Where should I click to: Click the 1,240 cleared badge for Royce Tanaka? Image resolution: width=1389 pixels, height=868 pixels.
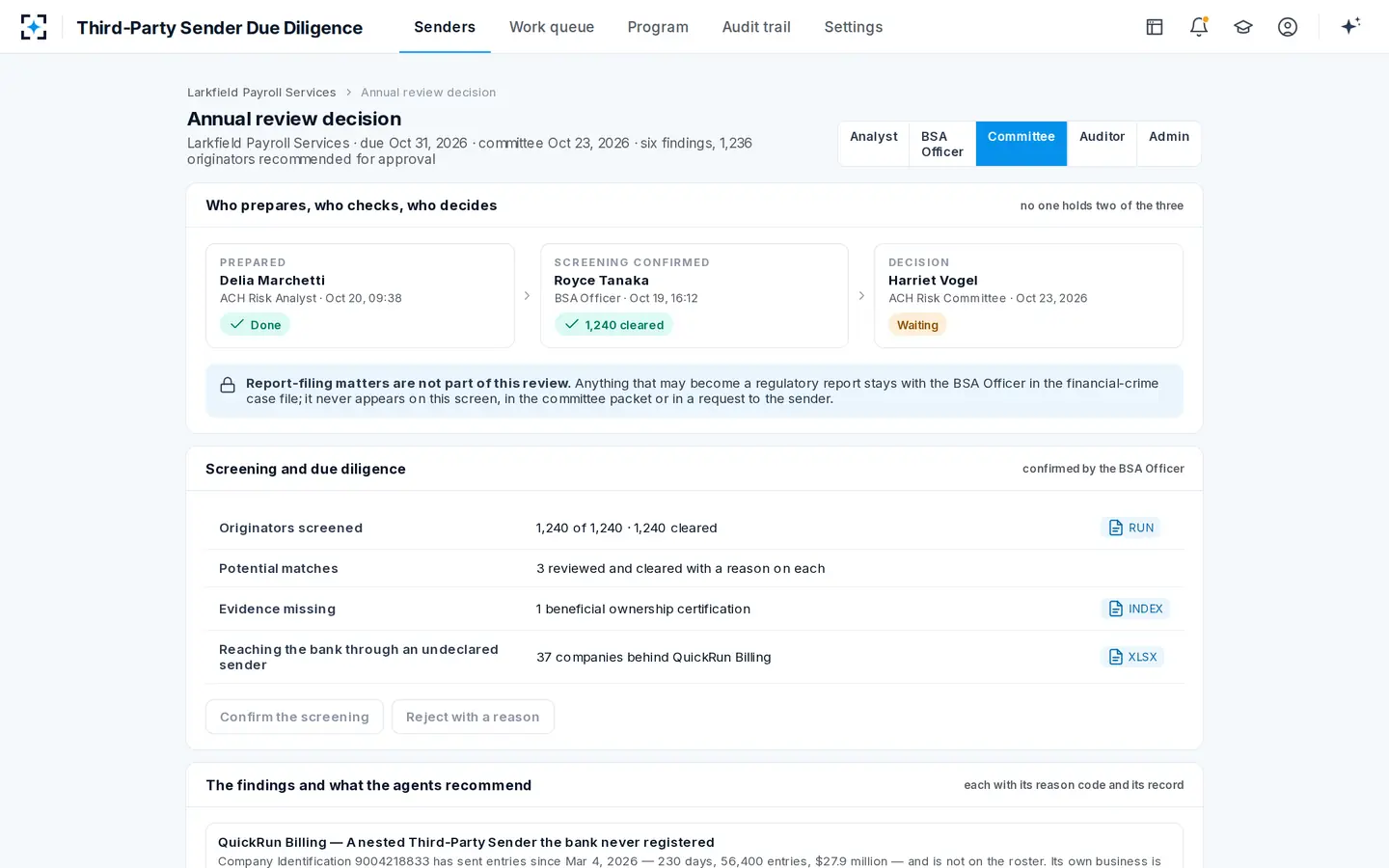click(x=613, y=325)
